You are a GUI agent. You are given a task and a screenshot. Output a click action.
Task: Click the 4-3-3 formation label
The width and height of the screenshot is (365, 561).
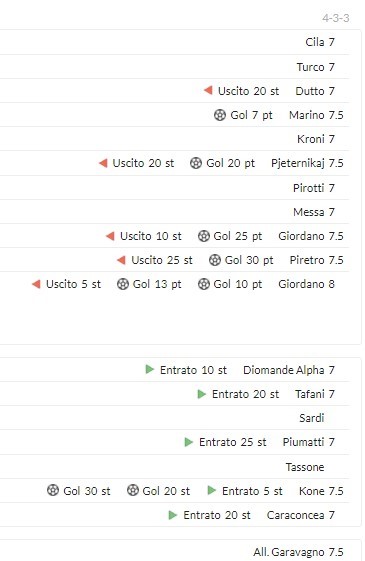click(336, 18)
